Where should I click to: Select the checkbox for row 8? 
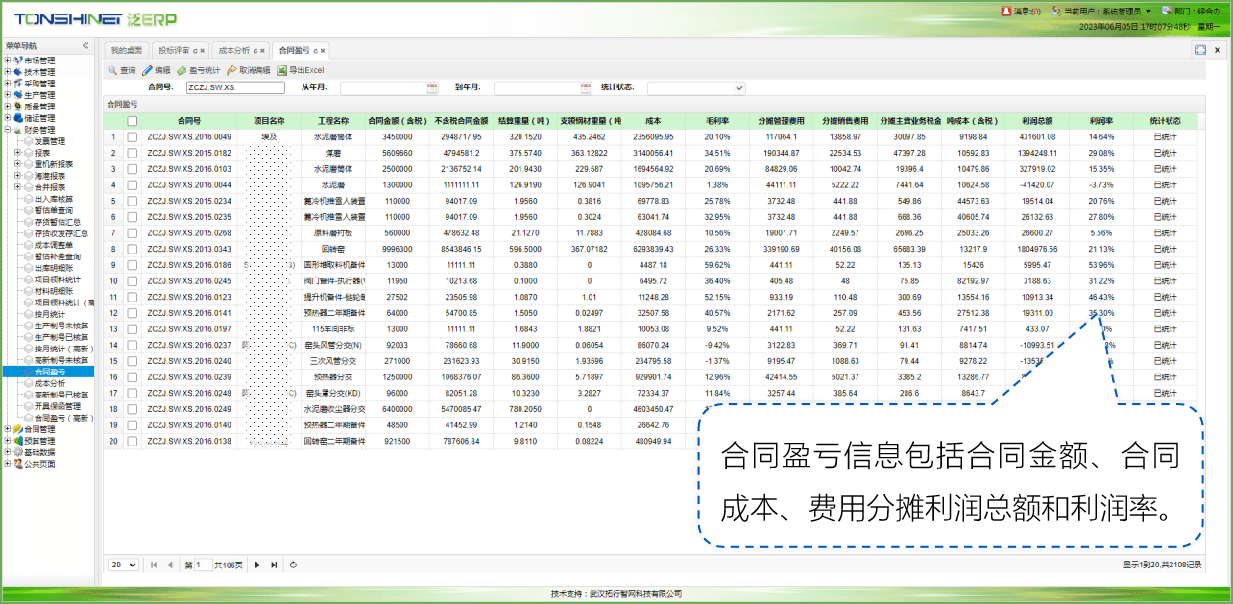tap(132, 249)
